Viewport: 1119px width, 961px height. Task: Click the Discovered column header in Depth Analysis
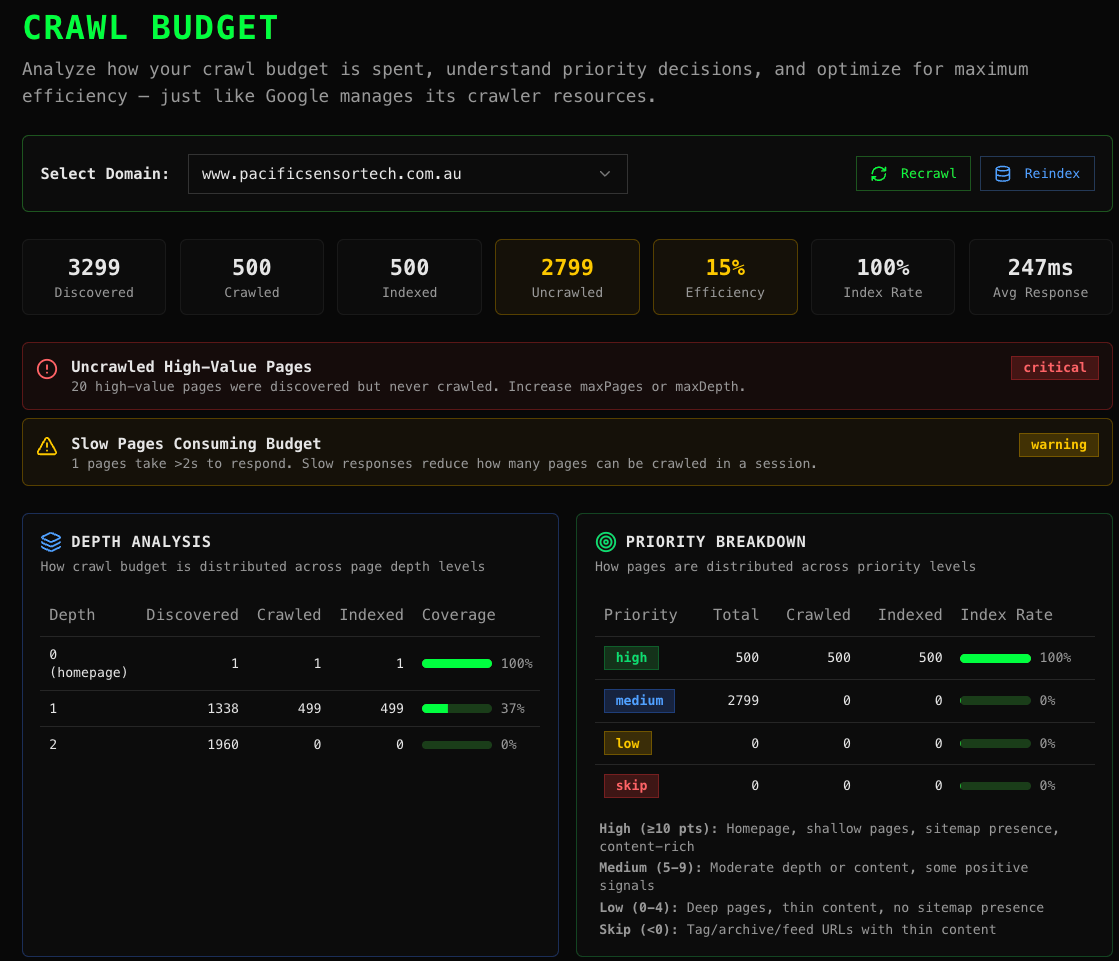click(x=192, y=615)
